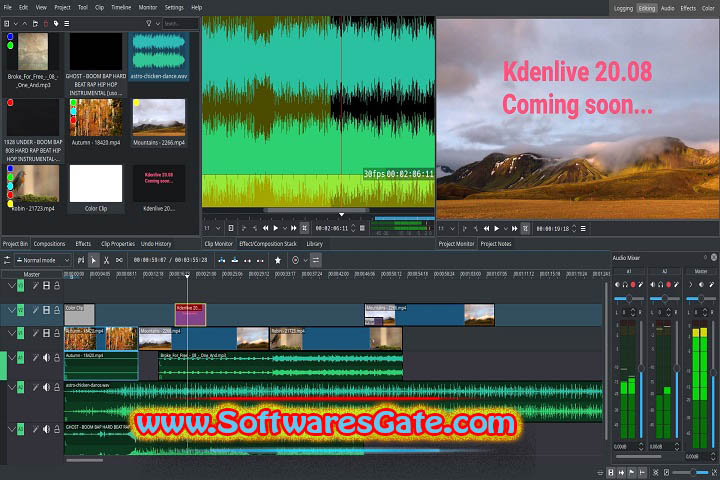
Task: Collapse video track V2 with its chevron
Action: (x=11, y=310)
